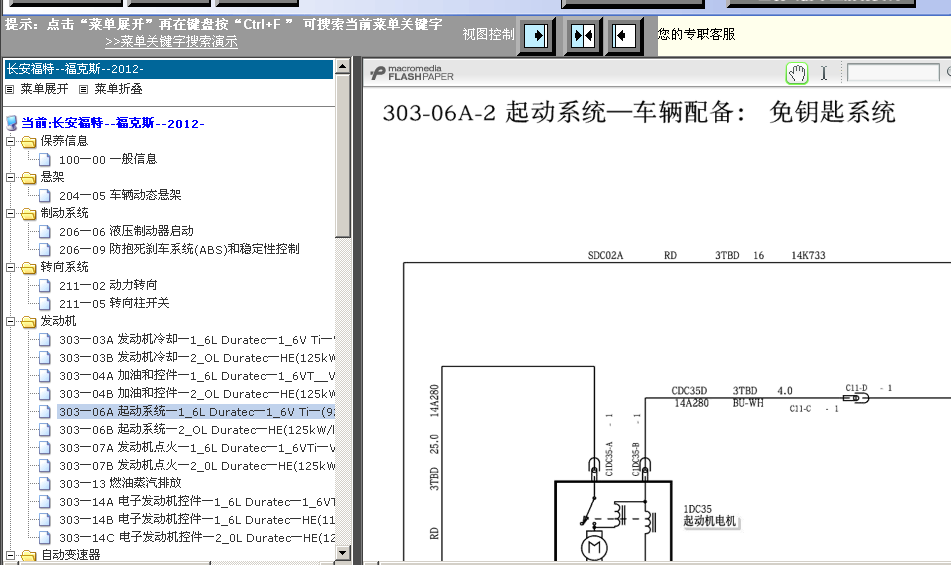Click the 菜单关键字搜索演示 link

172,42
